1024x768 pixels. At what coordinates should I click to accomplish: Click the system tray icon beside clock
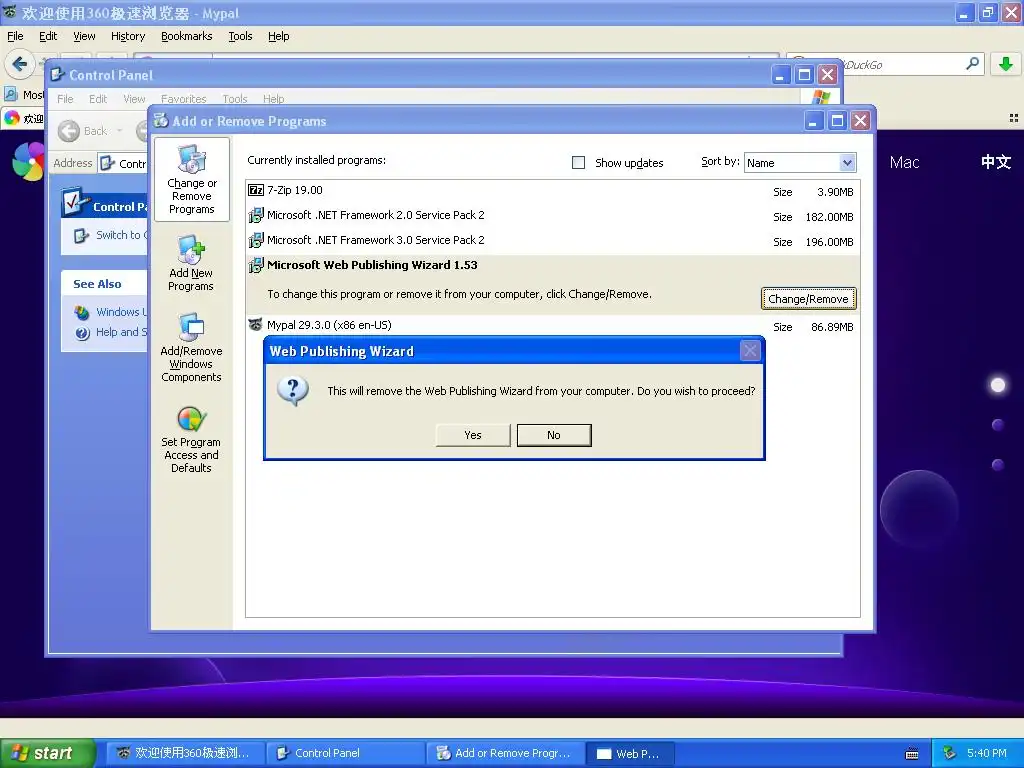(x=950, y=753)
